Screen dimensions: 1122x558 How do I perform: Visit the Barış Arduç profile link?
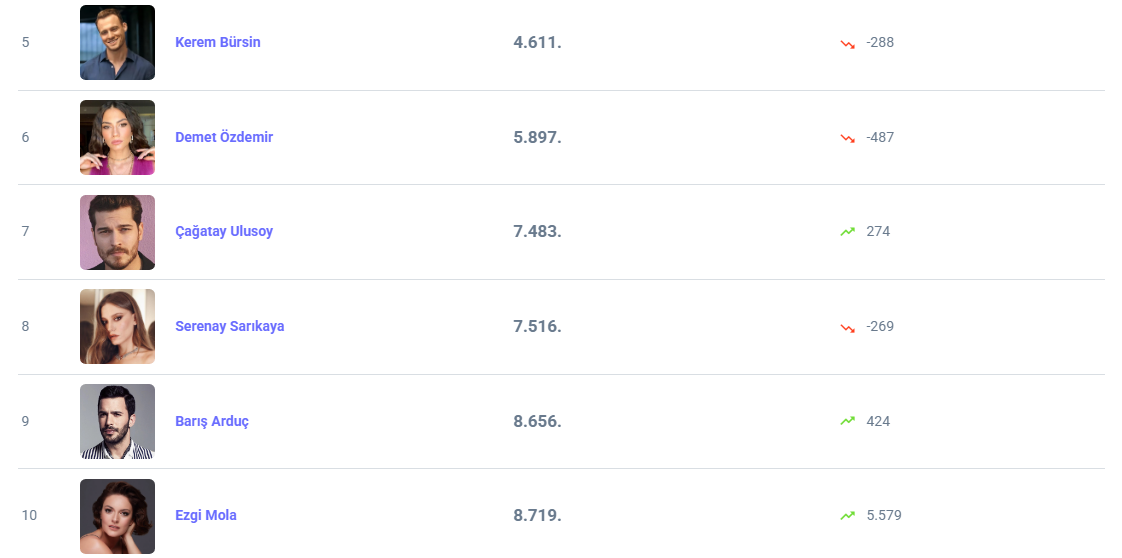[x=211, y=421]
